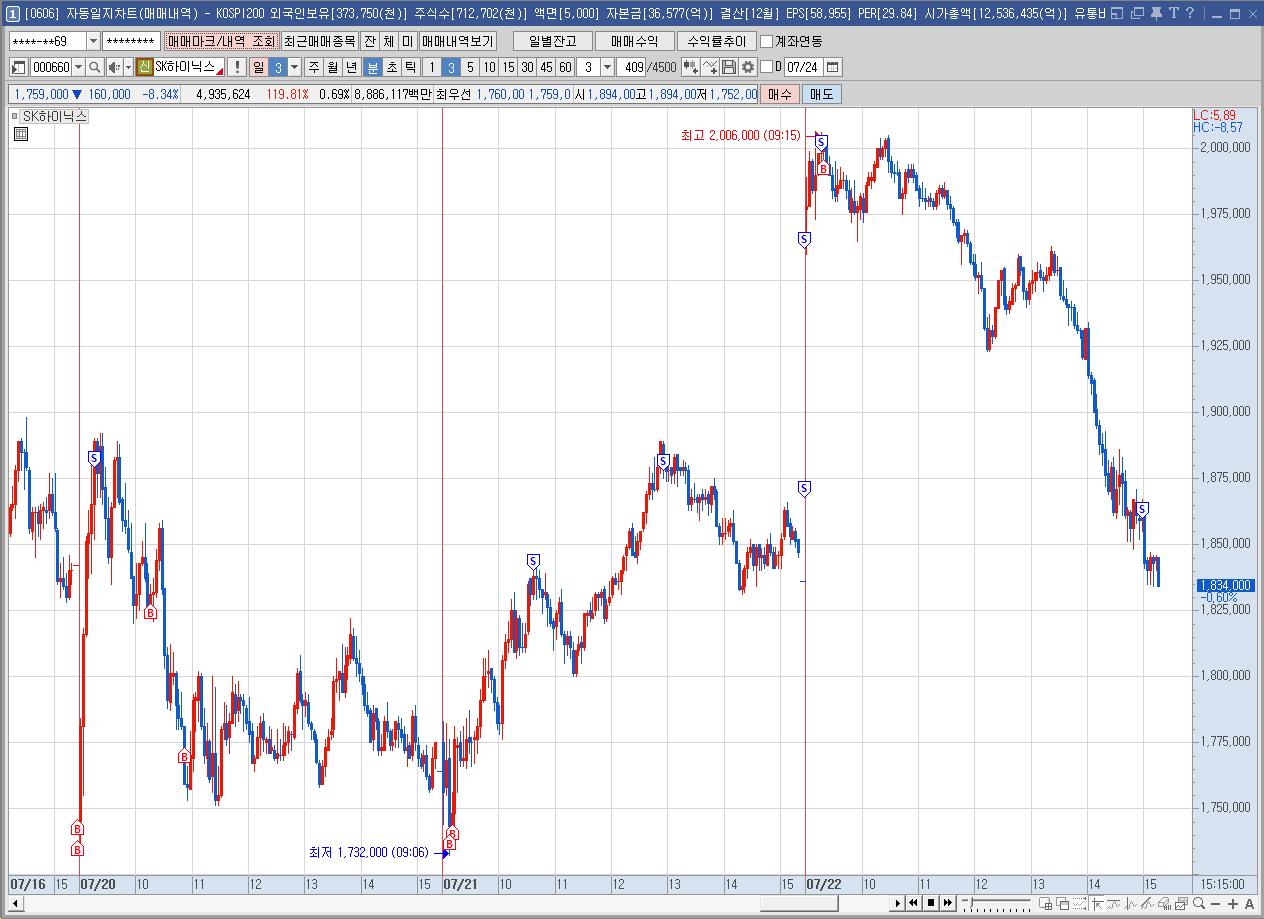
Task: Select the 5-minute interval button
Action: tap(470, 67)
